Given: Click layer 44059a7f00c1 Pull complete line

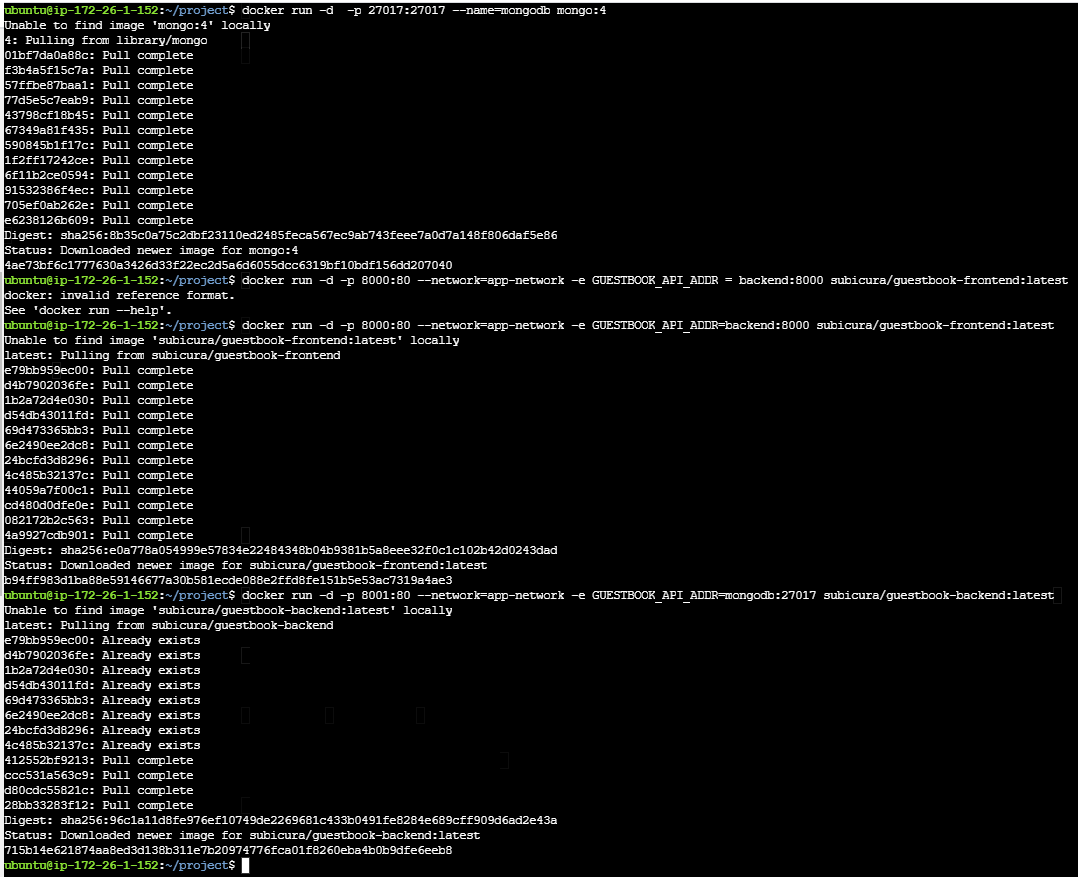Looking at the screenshot, I should click(99, 491).
